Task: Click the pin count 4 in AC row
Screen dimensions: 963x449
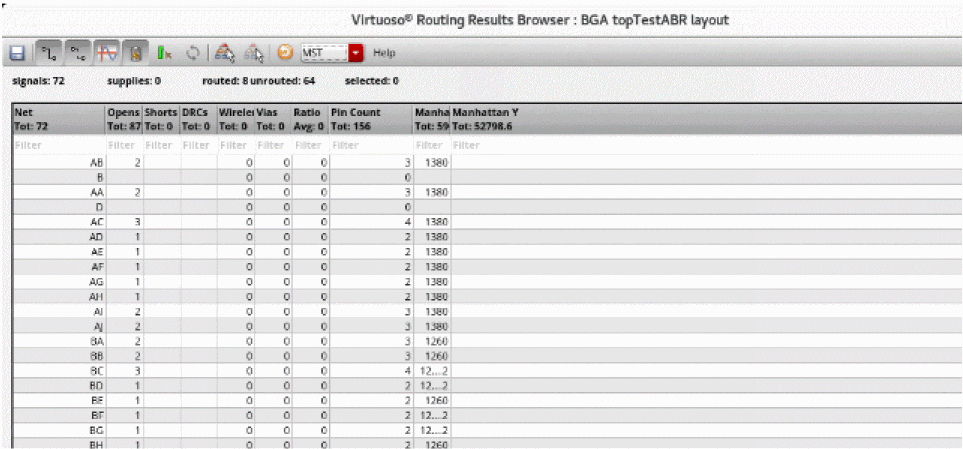Action: 407,222
